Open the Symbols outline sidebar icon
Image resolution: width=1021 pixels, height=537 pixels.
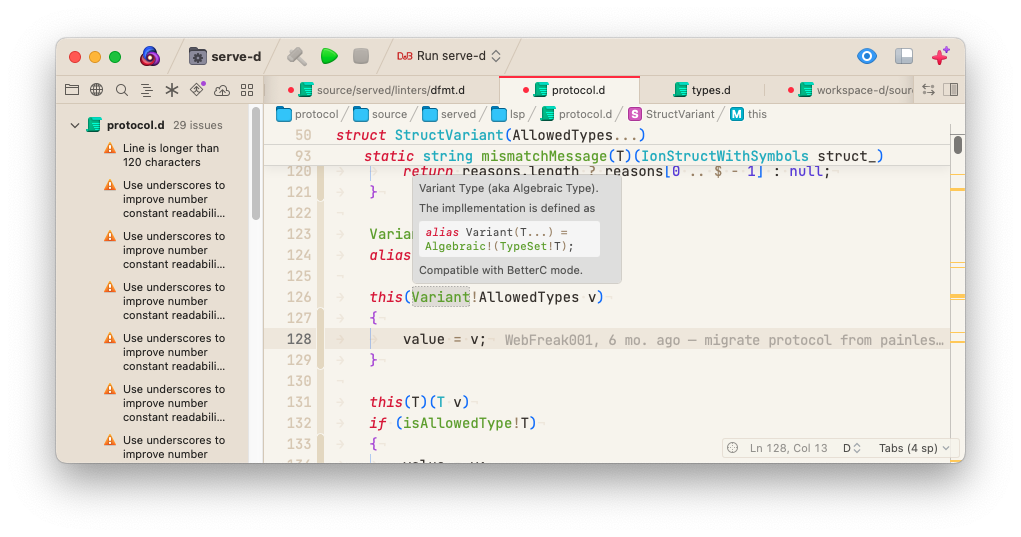[x=147, y=90]
